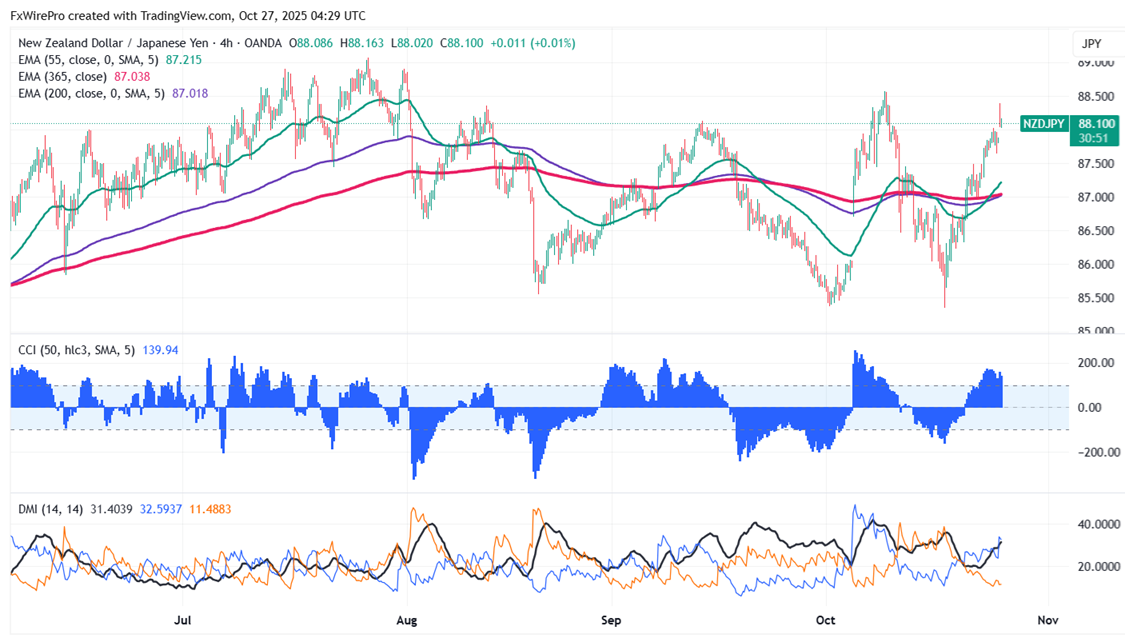Click the FxWirePro TradingView attribution header

tap(188, 16)
